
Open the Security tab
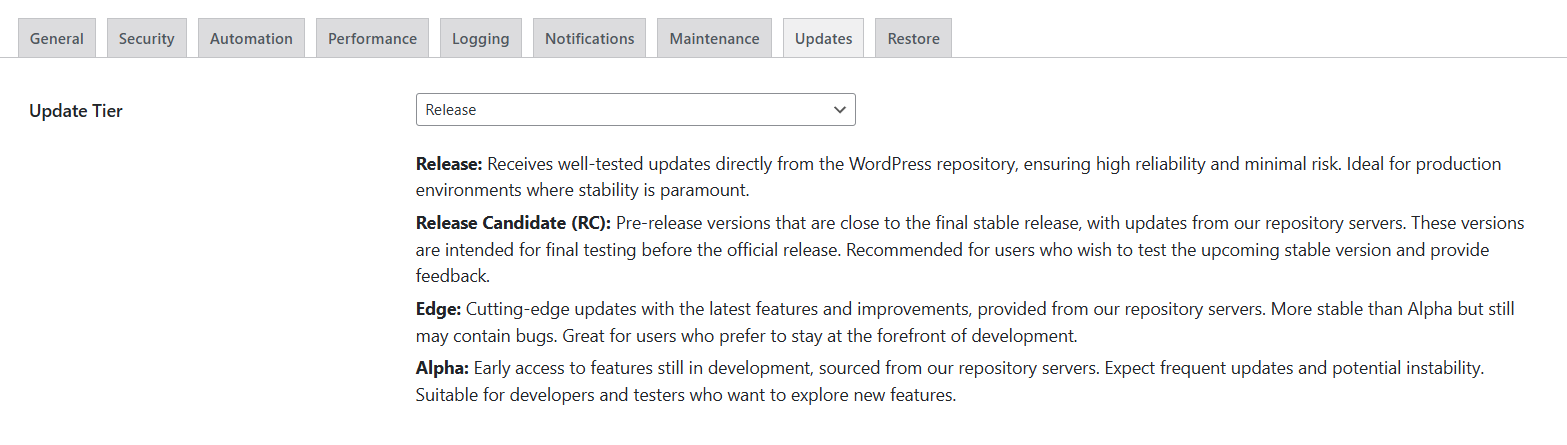146,38
